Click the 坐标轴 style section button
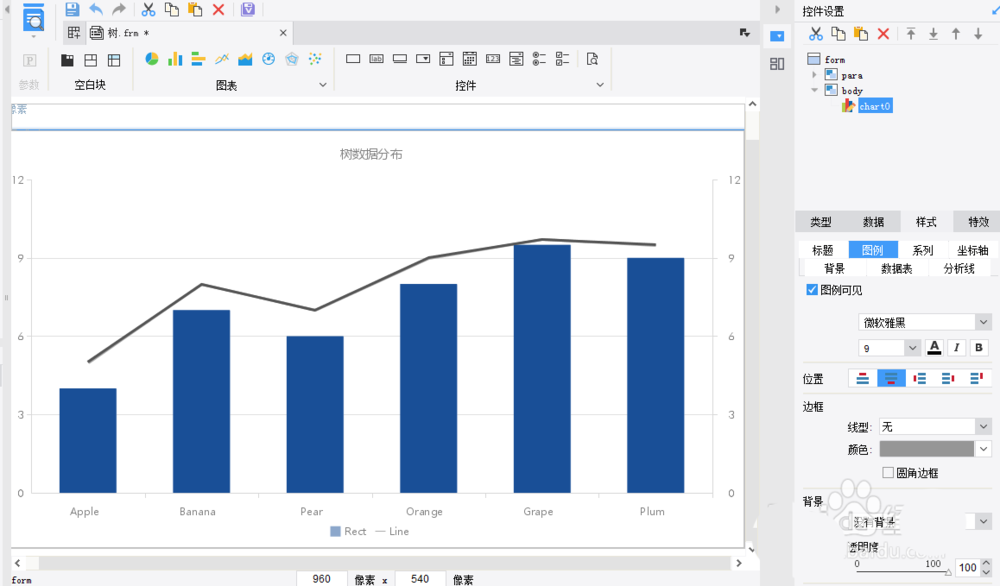The width and height of the screenshot is (1000, 586). pos(972,251)
